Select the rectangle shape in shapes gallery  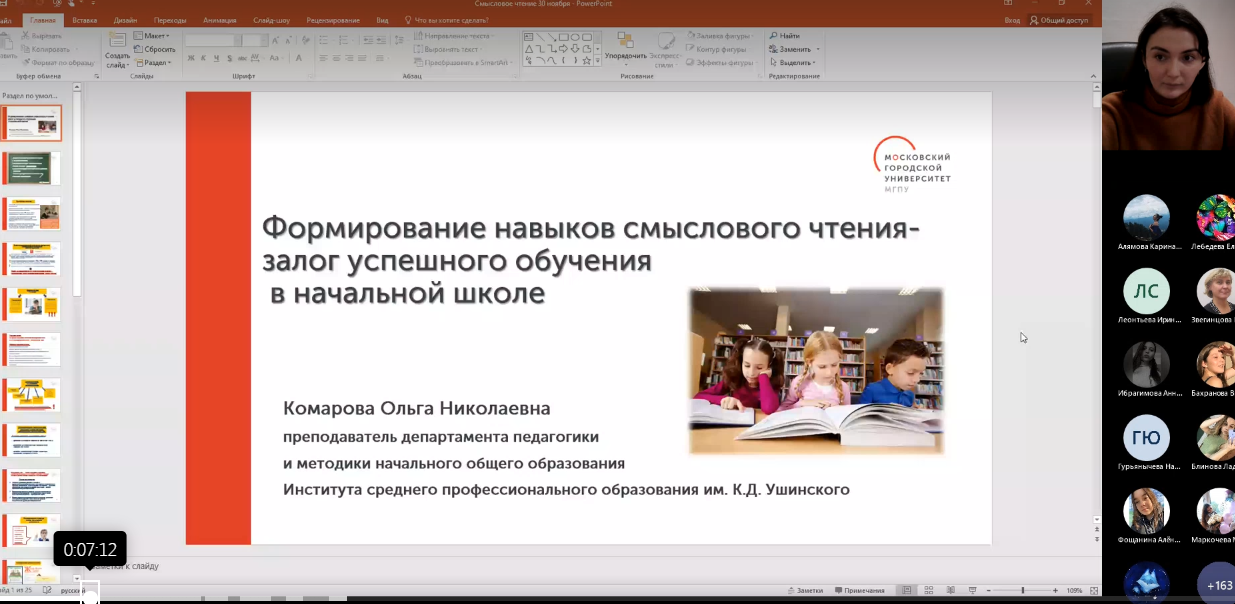tap(563, 37)
